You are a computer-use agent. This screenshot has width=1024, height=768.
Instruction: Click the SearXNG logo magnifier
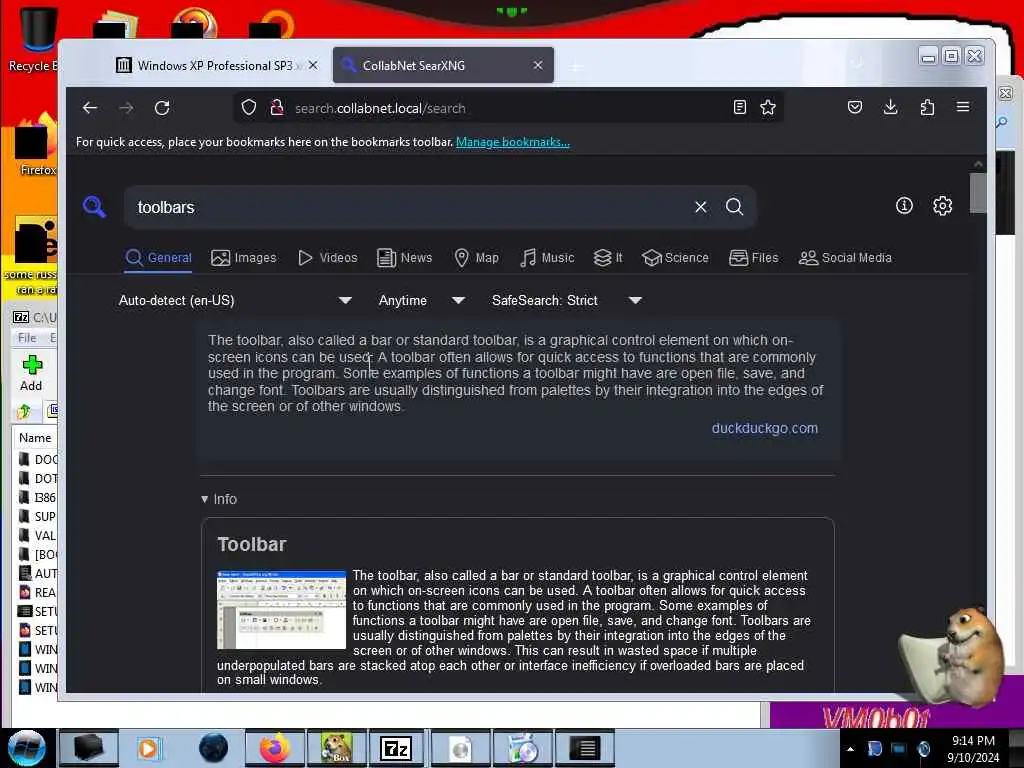[95, 207]
